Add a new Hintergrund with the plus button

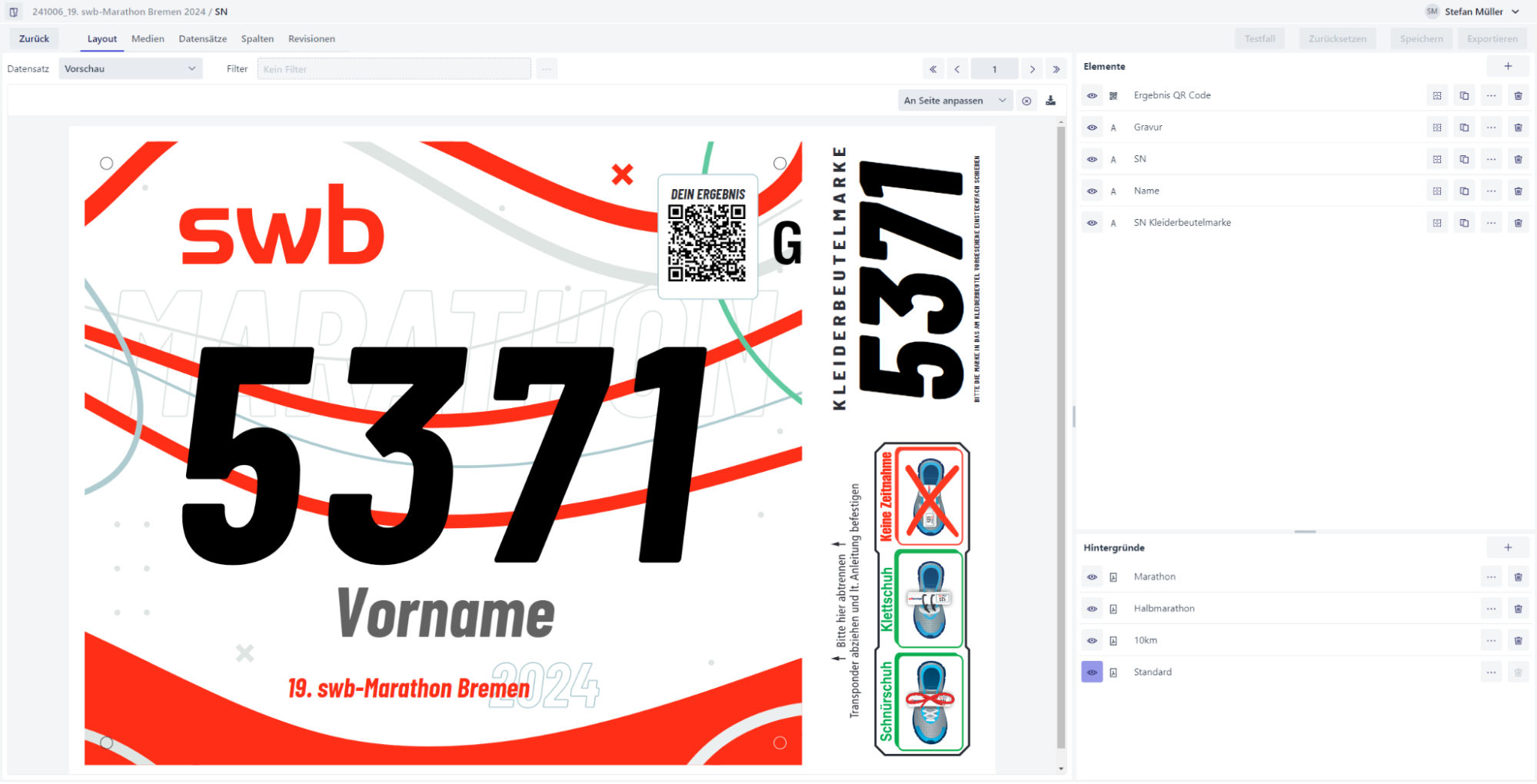1507,547
